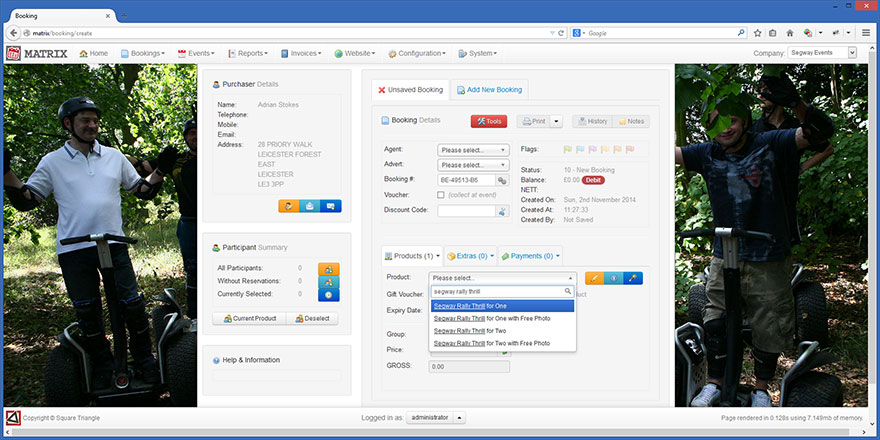Screen dimensions: 880x440
Task: Click the purple flag icon
Action: pyautogui.click(x=593, y=149)
